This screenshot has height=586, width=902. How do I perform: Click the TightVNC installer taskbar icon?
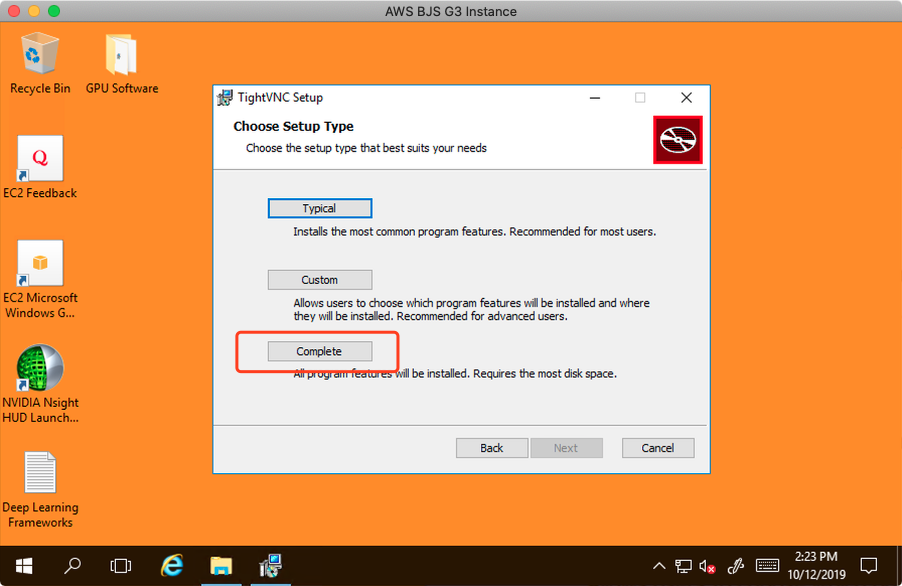270,565
